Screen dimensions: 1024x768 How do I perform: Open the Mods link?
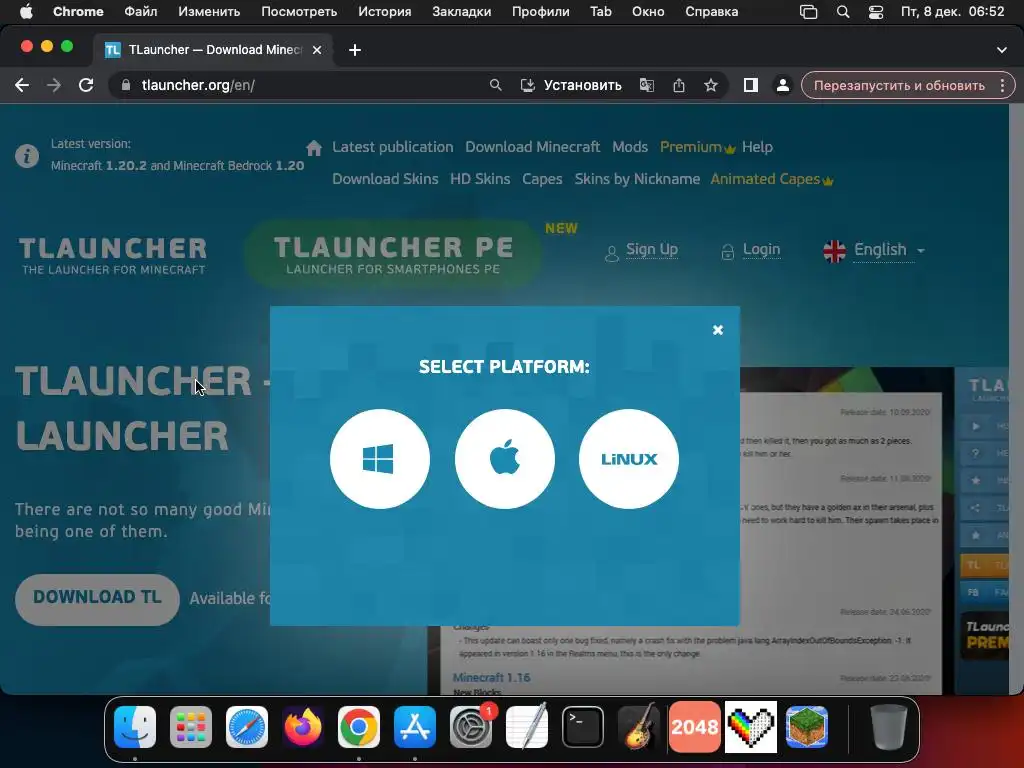[x=630, y=147]
